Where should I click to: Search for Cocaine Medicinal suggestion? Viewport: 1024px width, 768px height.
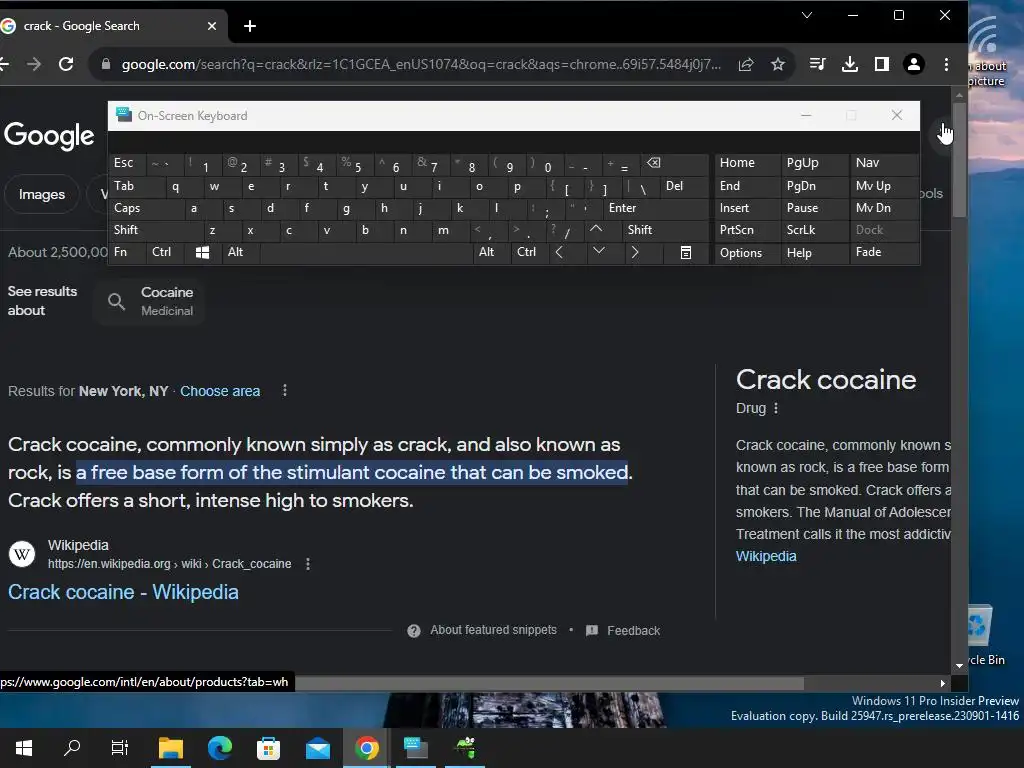coord(151,301)
